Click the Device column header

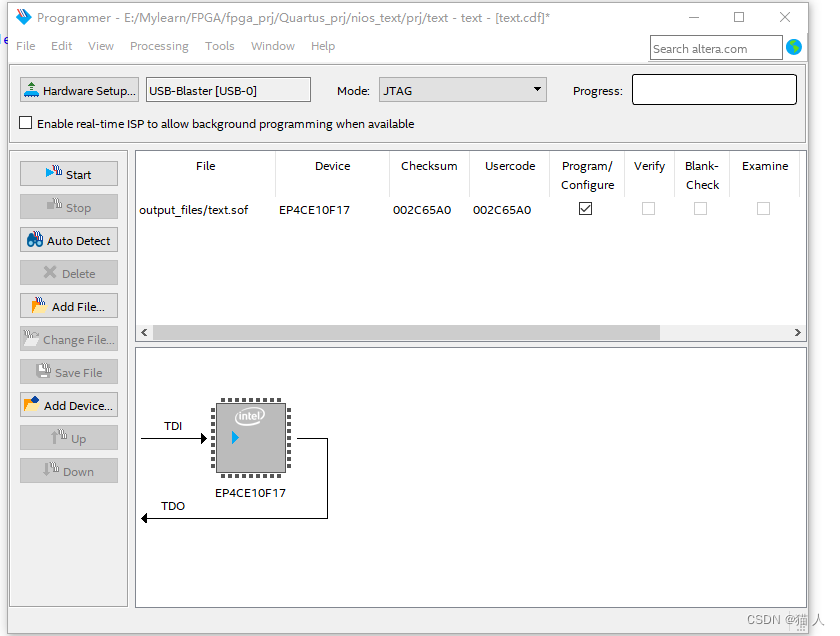click(333, 166)
